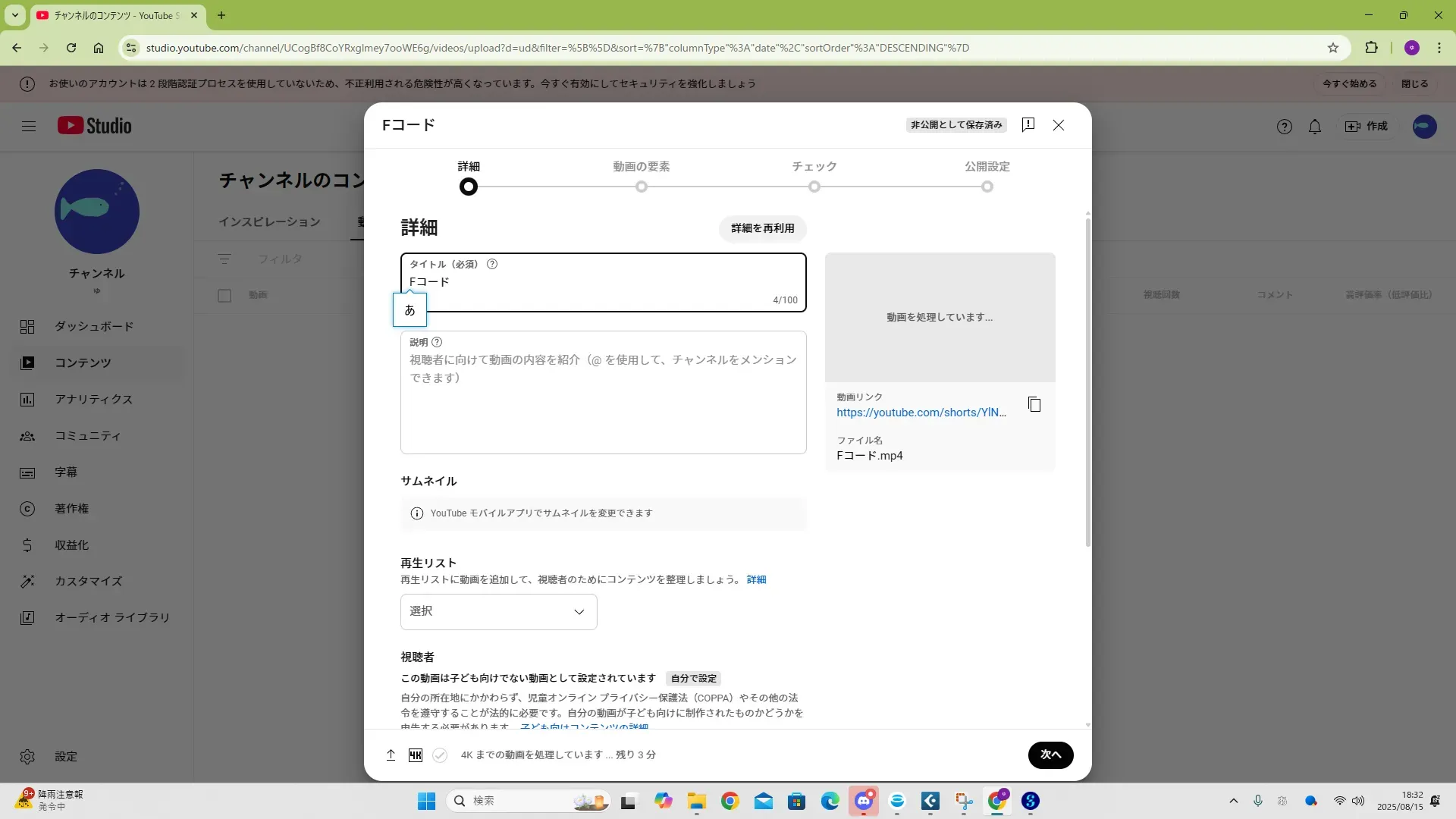Copy the video link with copy icon
1456x819 pixels.
[x=1034, y=405]
